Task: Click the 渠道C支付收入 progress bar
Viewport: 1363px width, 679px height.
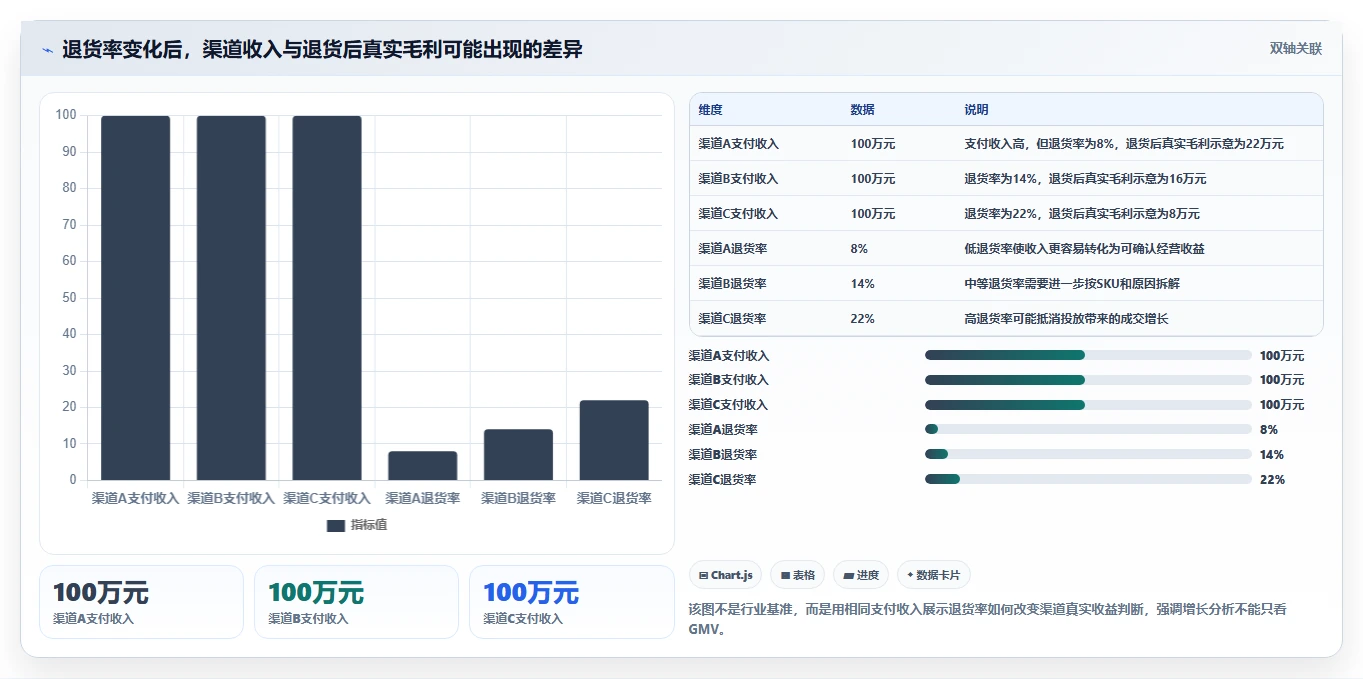Action: coord(1088,405)
